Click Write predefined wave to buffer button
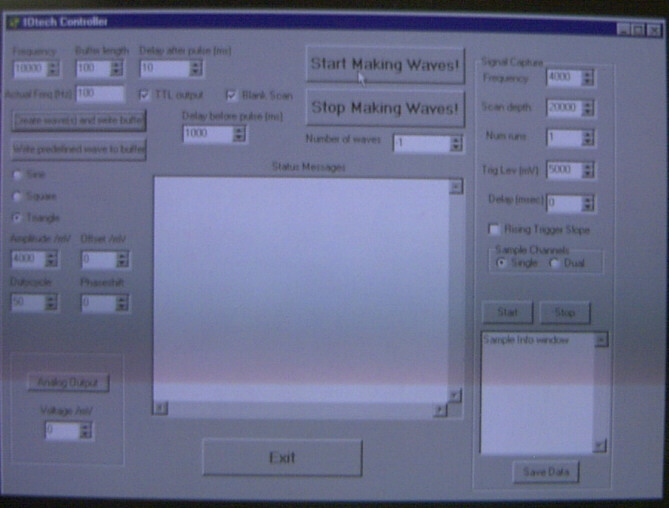The height and width of the screenshot is (508, 669). click(79, 149)
